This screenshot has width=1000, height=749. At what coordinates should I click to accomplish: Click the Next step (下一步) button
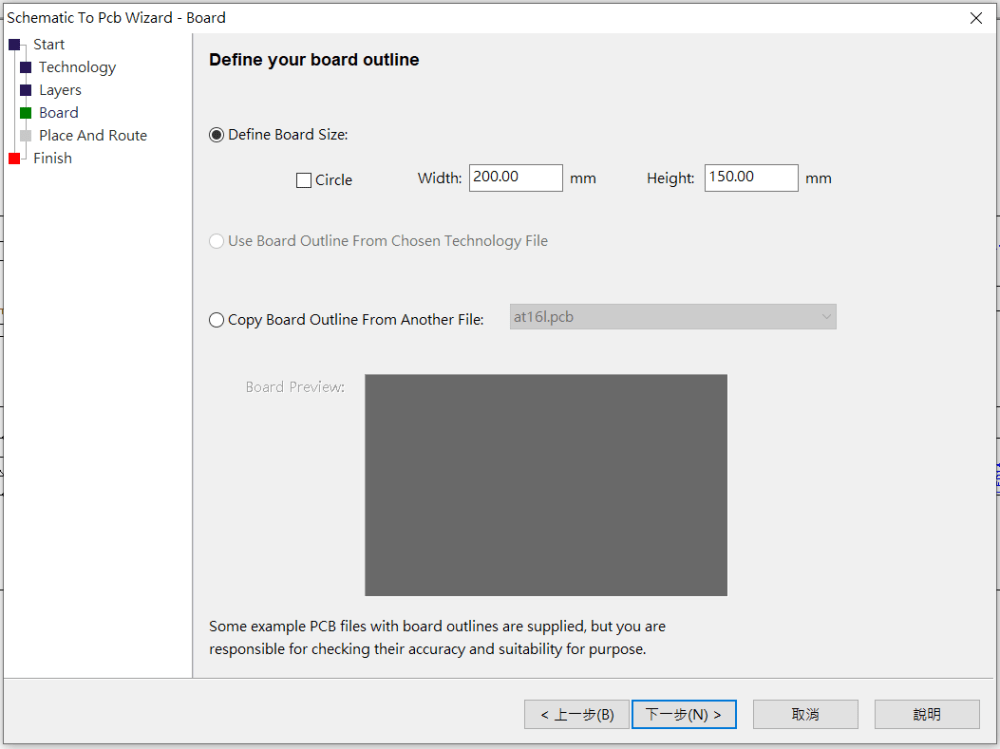(x=684, y=714)
